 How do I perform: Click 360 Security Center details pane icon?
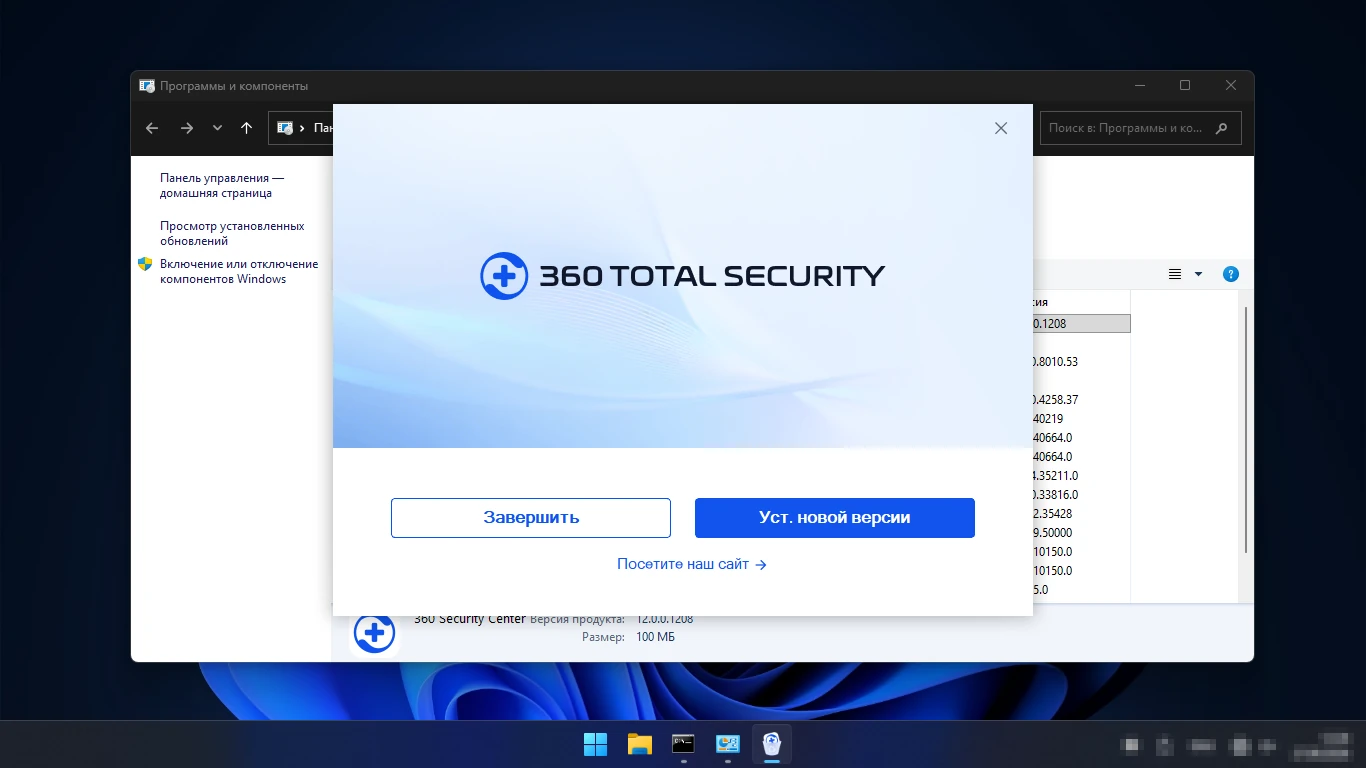click(374, 633)
